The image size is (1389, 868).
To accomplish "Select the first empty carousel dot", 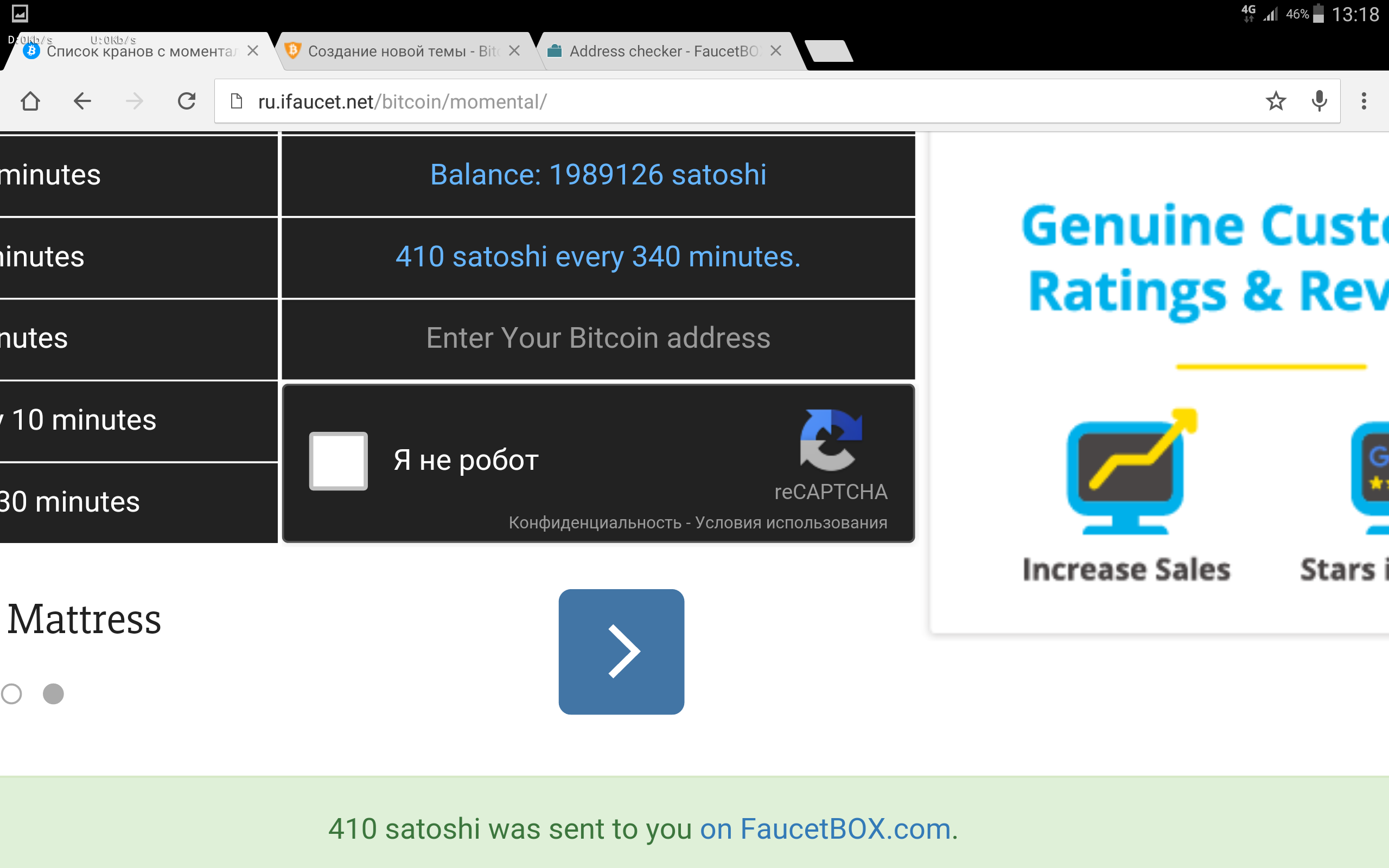I will pos(11,693).
